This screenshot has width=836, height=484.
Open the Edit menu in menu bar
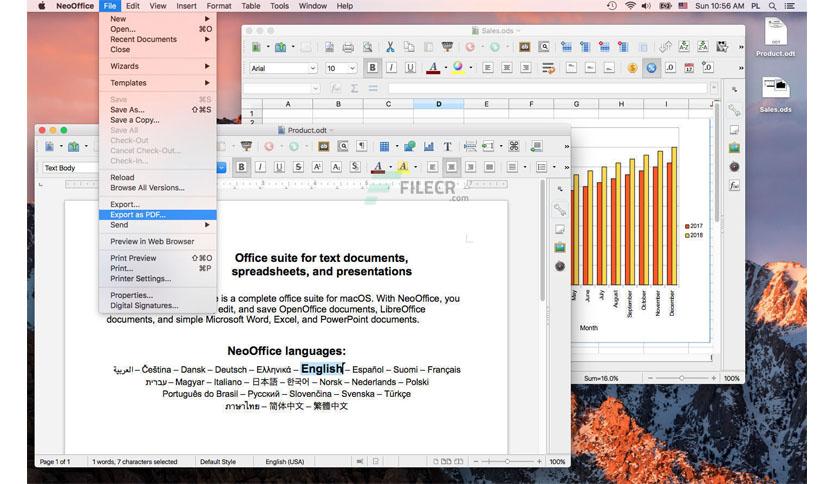pyautogui.click(x=133, y=6)
